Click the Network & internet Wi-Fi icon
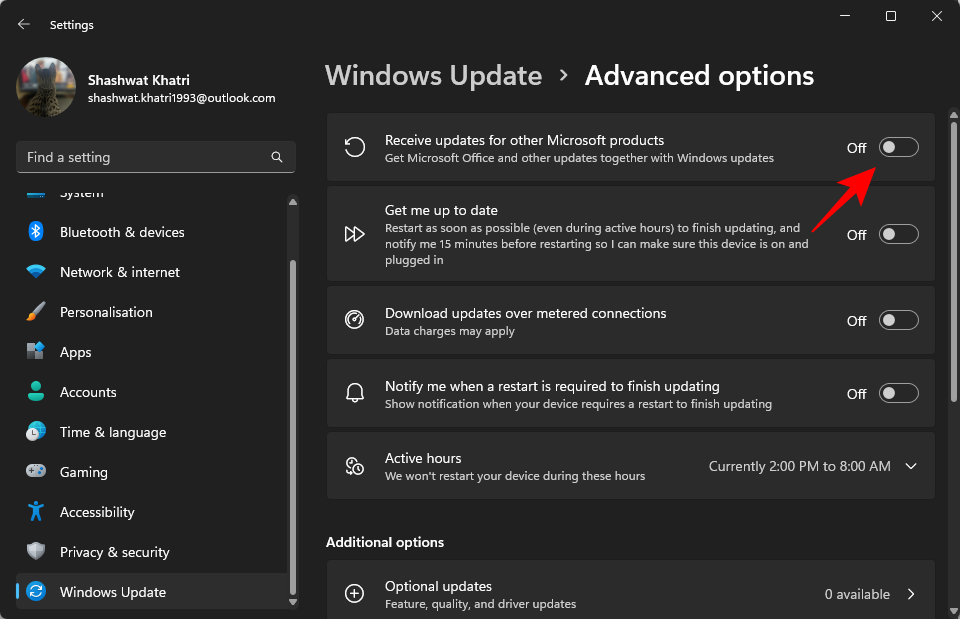 (x=36, y=272)
